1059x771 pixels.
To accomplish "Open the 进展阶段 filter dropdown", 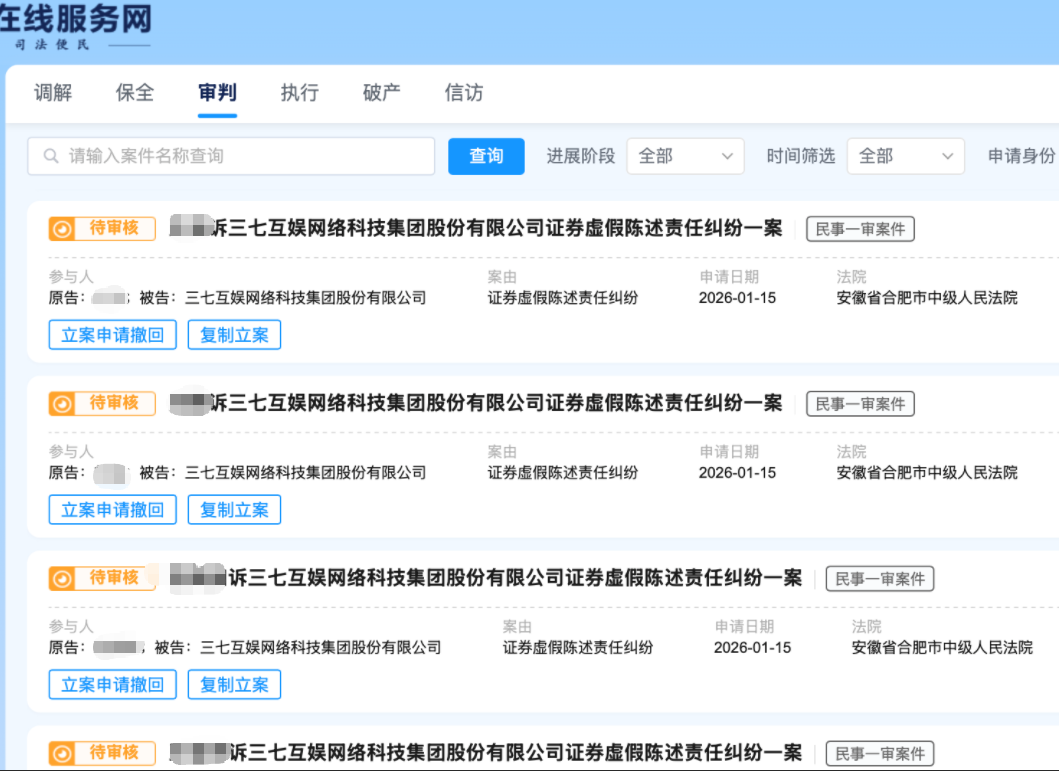I will pos(685,156).
